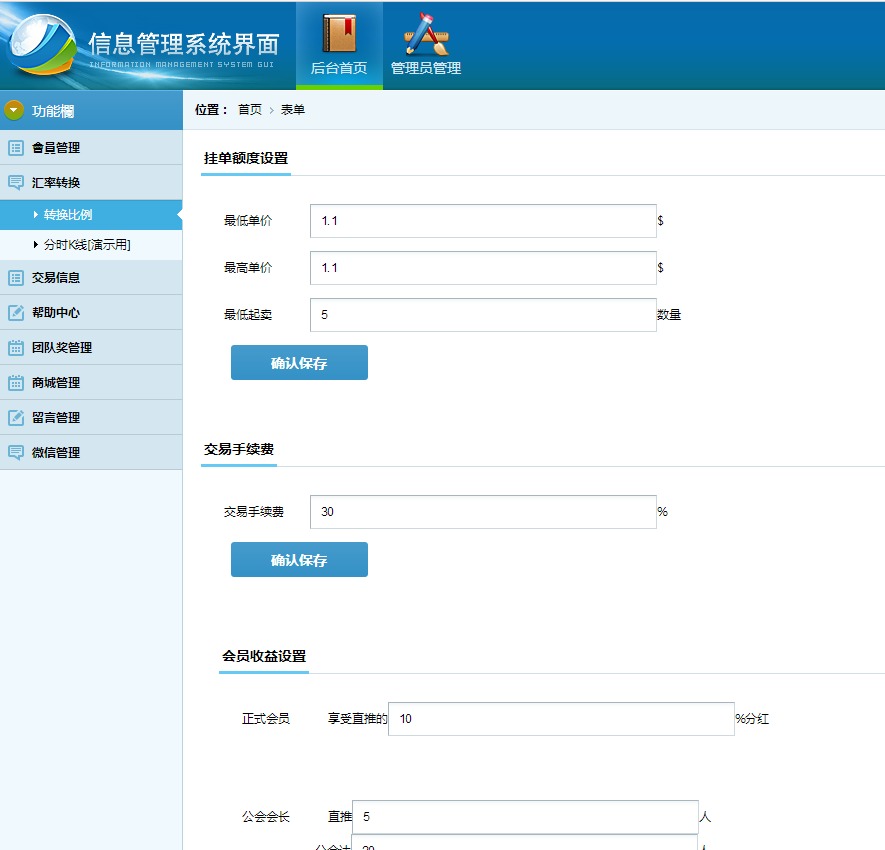Open 帮助中心 menu section

(91, 313)
